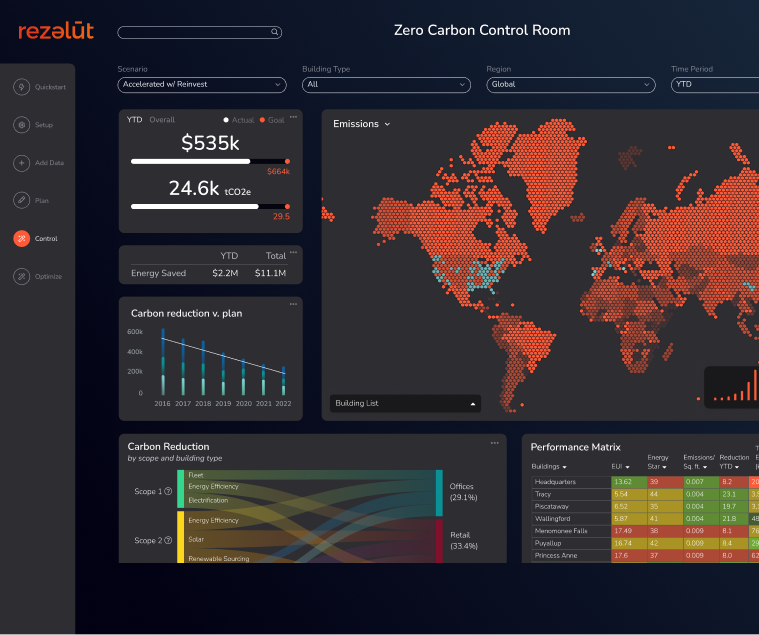The height and width of the screenshot is (635, 759).
Task: Click the Scope 1 help icon
Action: pos(168,492)
